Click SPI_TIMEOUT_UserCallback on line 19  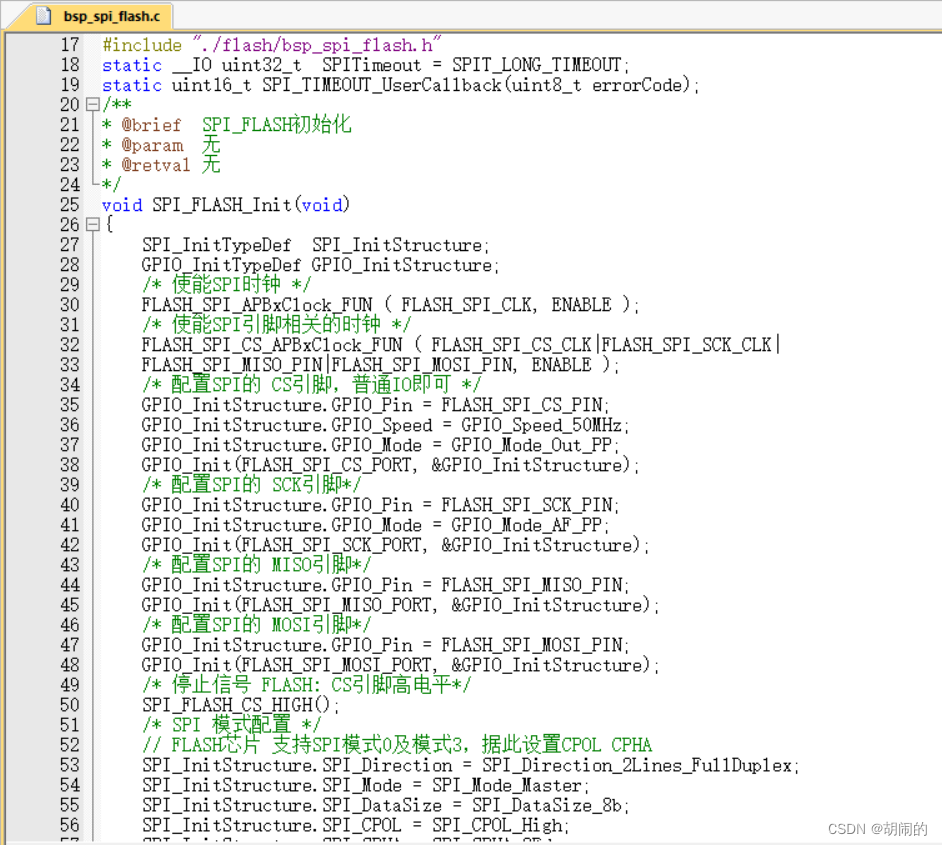(x=381, y=85)
